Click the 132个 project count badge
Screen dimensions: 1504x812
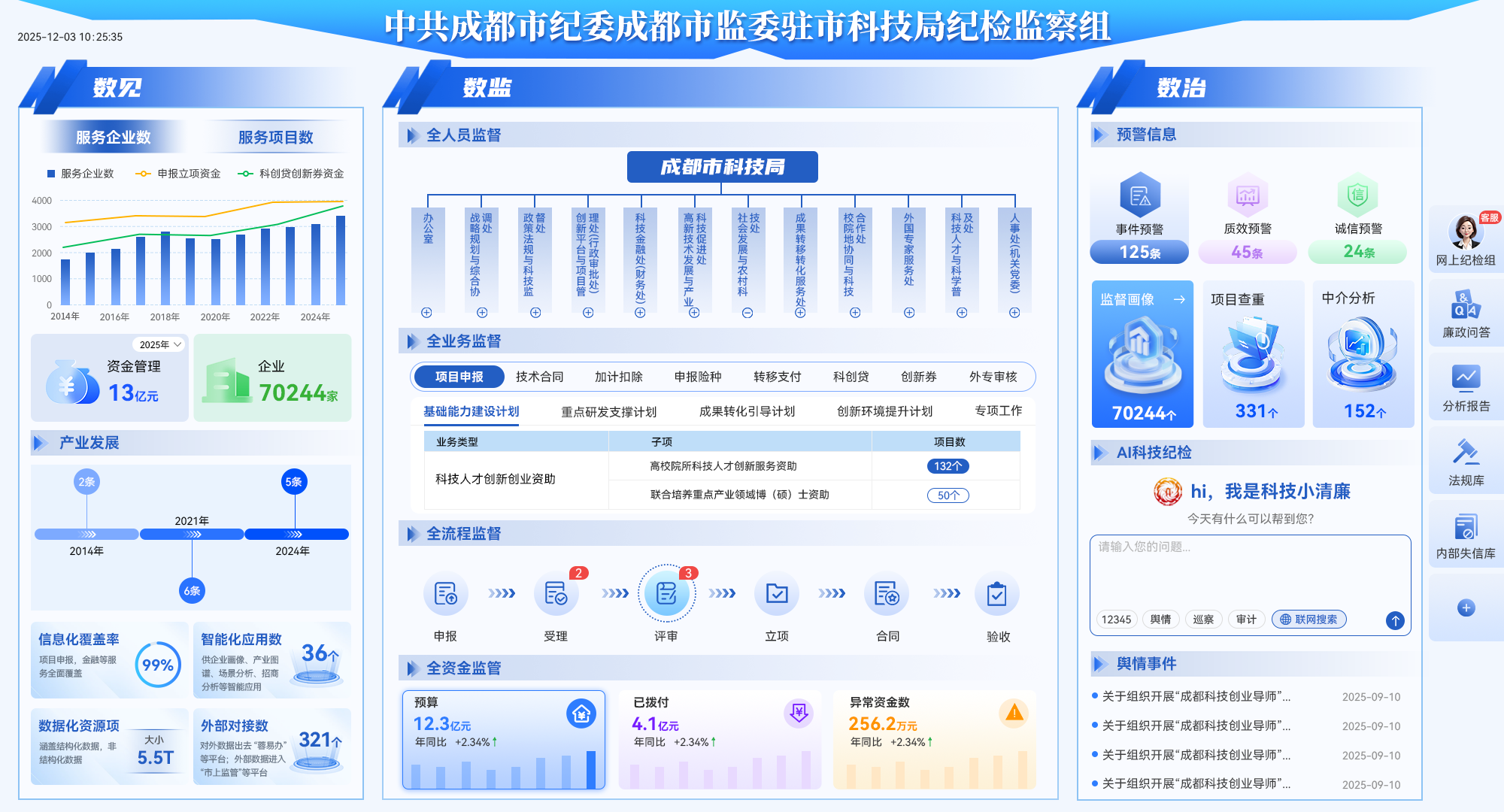948,466
